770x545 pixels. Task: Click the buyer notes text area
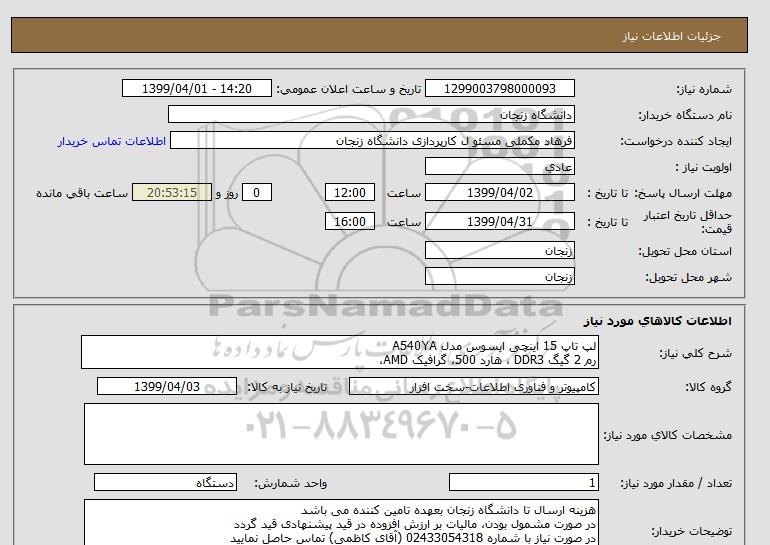(341, 523)
